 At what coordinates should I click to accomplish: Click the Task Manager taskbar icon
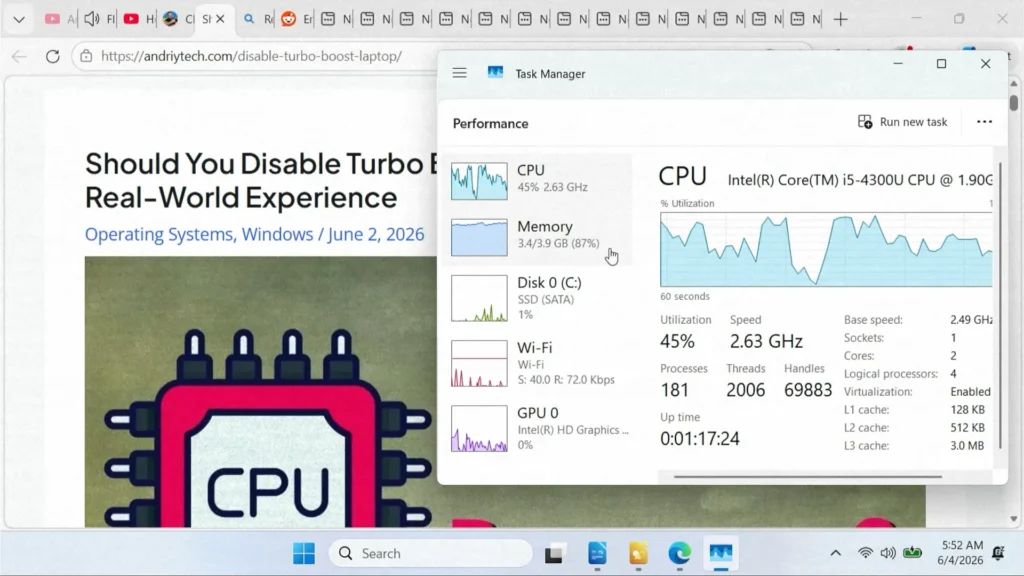[x=721, y=553]
